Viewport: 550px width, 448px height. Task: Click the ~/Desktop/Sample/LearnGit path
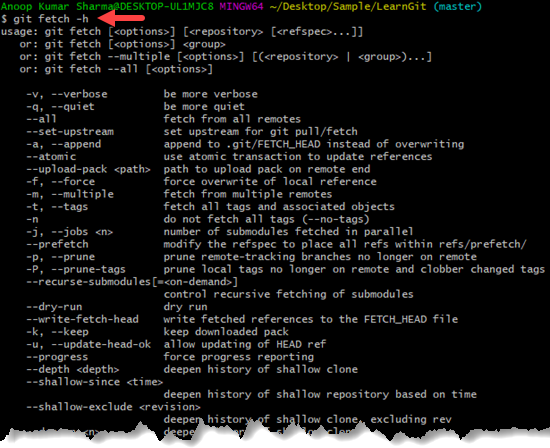[348, 6]
